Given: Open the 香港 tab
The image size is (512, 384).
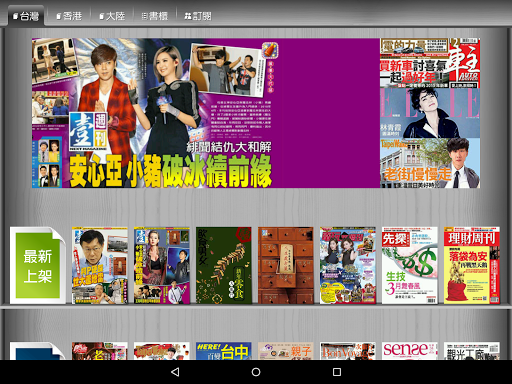Looking at the screenshot, I should click(x=69, y=16).
